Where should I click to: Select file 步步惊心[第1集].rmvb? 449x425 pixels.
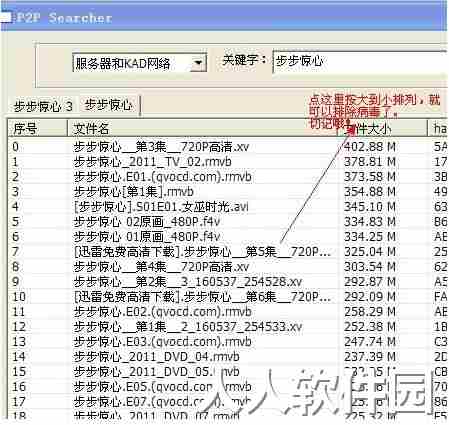coord(134,192)
